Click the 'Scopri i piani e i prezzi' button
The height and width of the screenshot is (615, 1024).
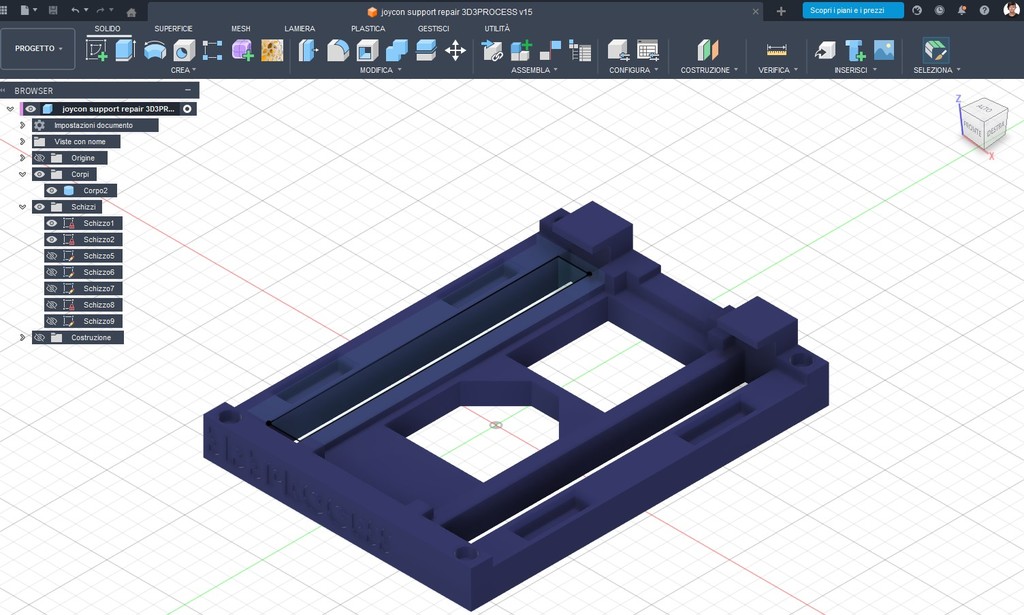(852, 10)
